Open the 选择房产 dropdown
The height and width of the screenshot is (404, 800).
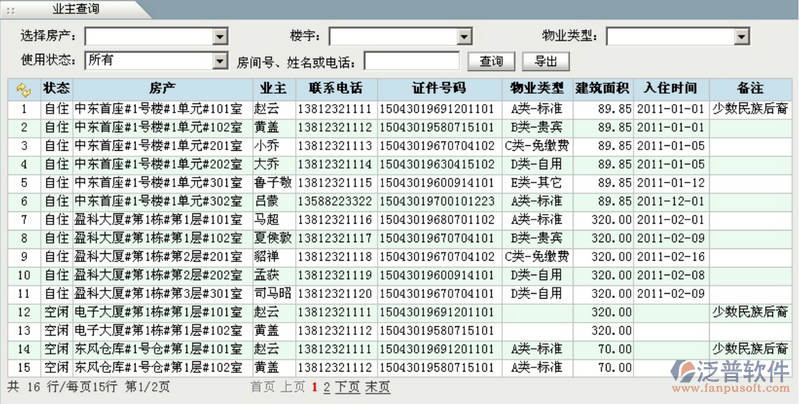220,37
